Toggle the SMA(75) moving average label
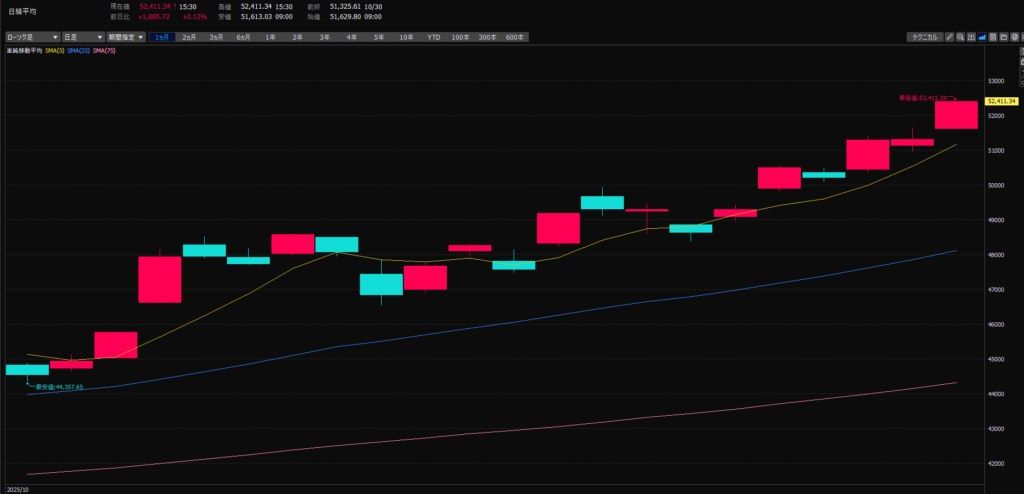 coord(103,49)
